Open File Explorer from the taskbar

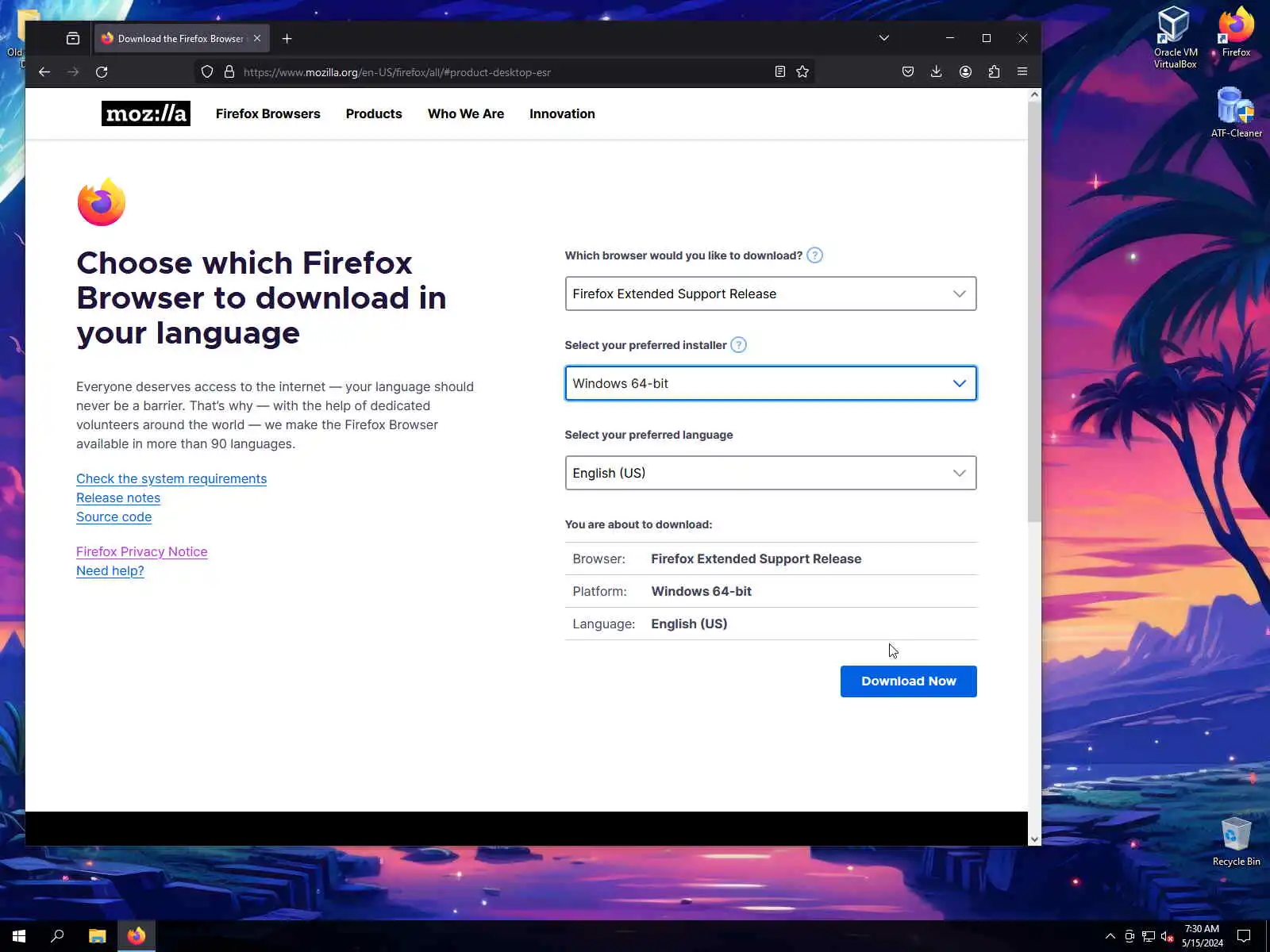point(98,936)
